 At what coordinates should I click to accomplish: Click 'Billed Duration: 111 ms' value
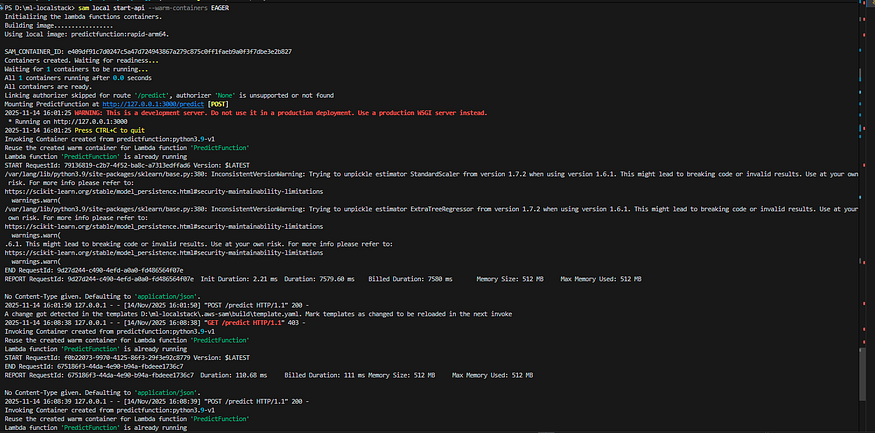pos(323,375)
